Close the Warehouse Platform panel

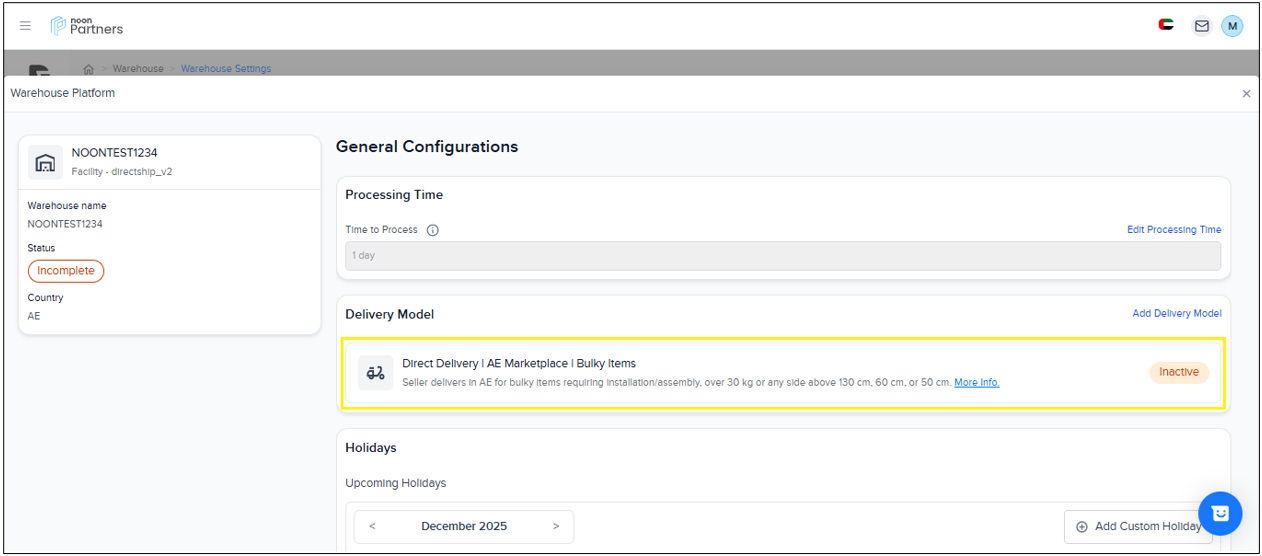(1246, 93)
